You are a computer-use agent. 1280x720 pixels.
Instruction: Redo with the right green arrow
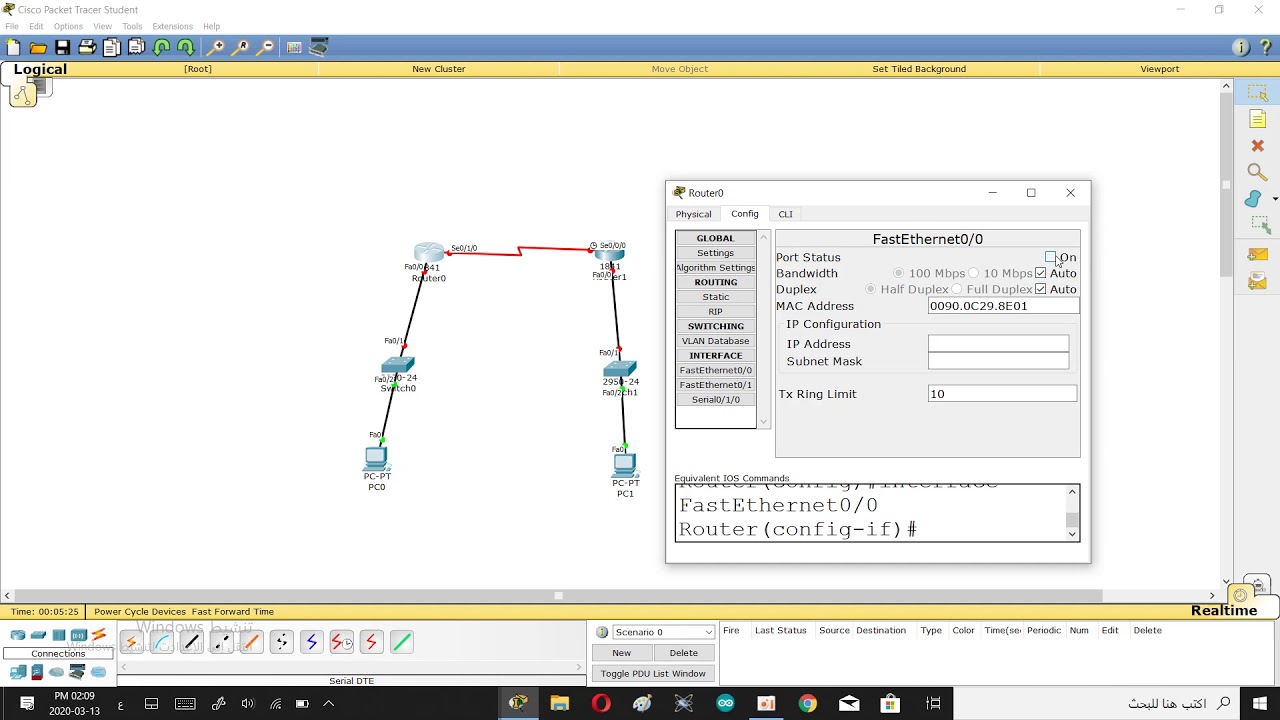pos(186,47)
